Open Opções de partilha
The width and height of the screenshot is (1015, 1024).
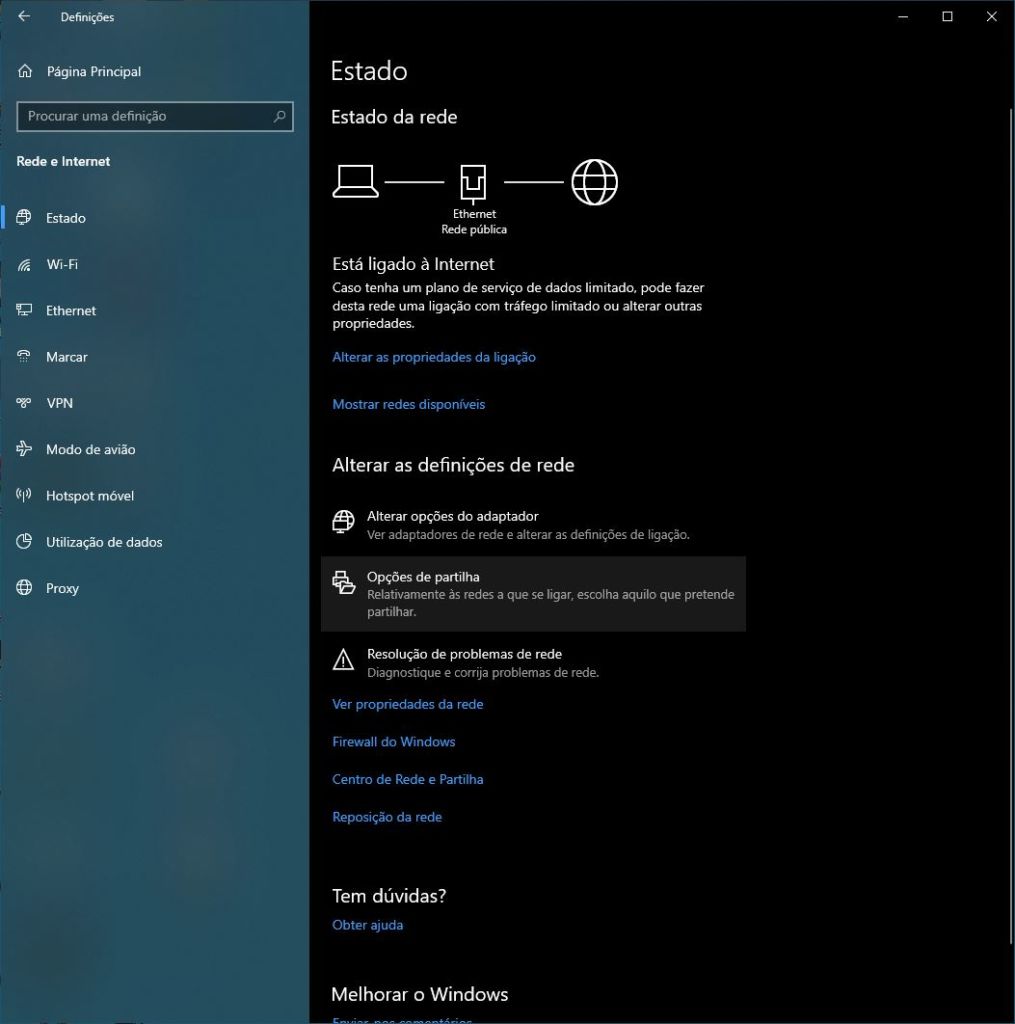coord(423,577)
